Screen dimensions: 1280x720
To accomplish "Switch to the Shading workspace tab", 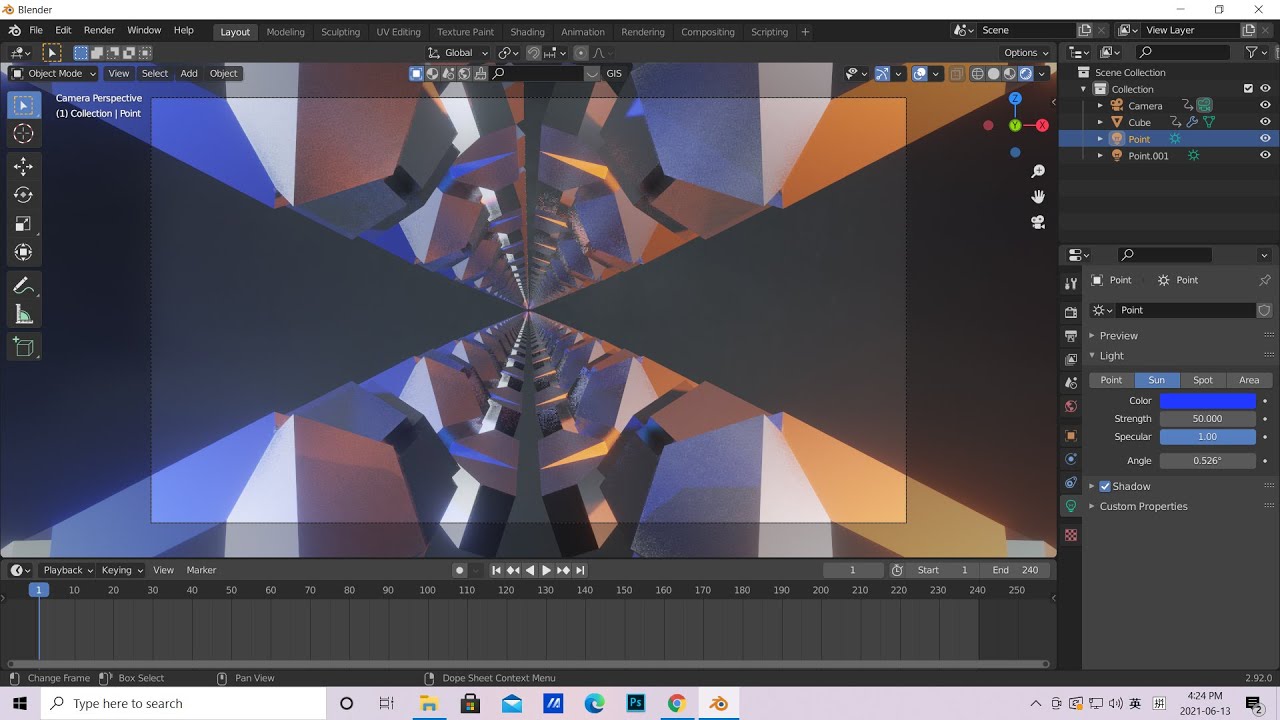I will click(527, 32).
